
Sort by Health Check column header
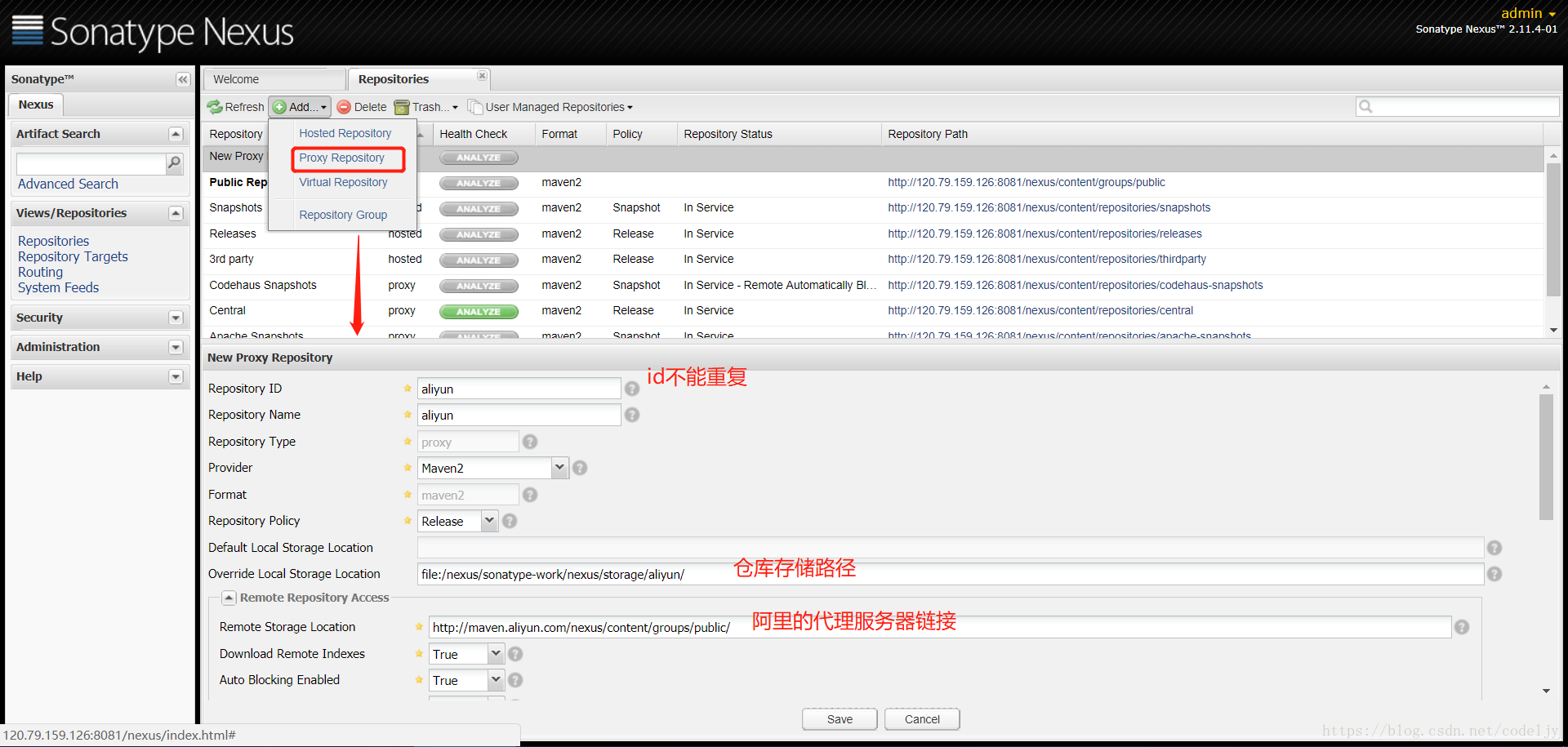pos(483,134)
